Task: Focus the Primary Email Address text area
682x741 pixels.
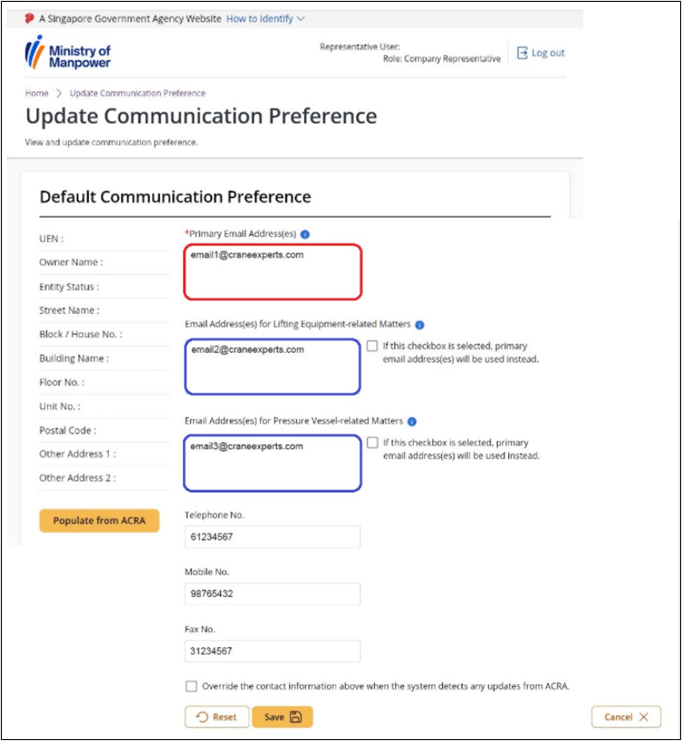Action: pyautogui.click(x=273, y=272)
